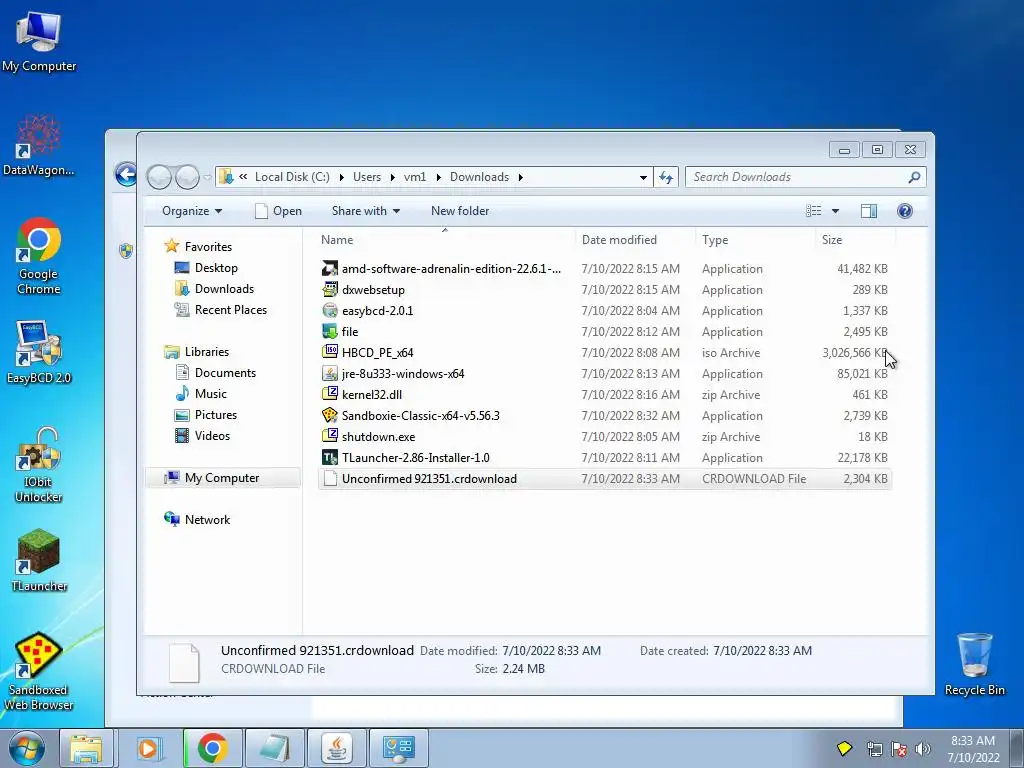Select the easybcd-2.0.1 file
The image size is (1024, 768).
pos(605,310)
